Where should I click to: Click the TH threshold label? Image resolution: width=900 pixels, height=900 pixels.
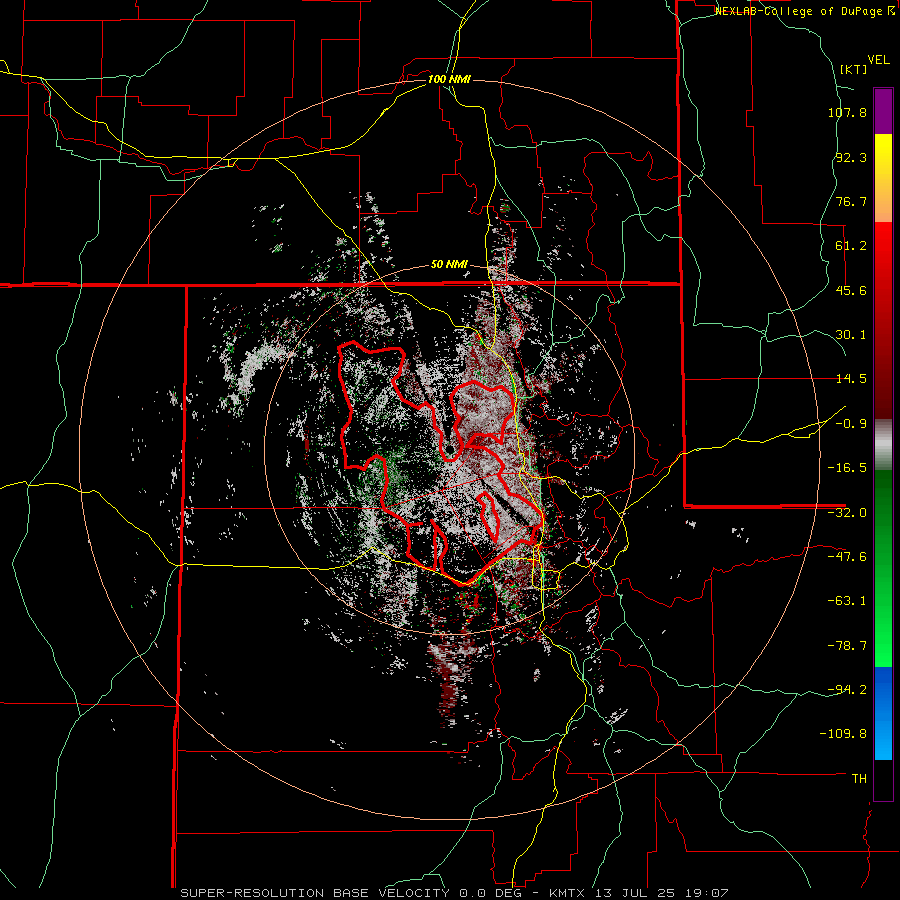click(x=859, y=779)
